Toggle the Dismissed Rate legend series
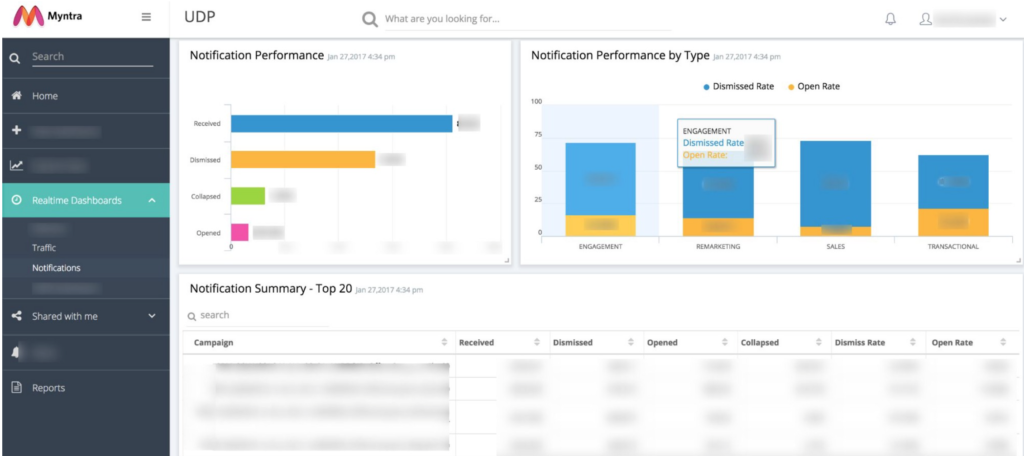Viewport: 1024px width, 456px height. tap(738, 86)
